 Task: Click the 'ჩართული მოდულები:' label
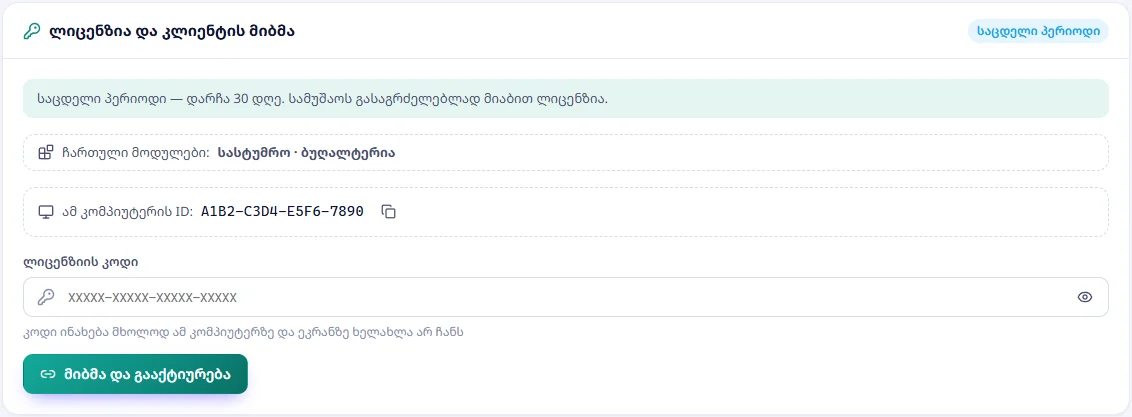tap(135, 152)
